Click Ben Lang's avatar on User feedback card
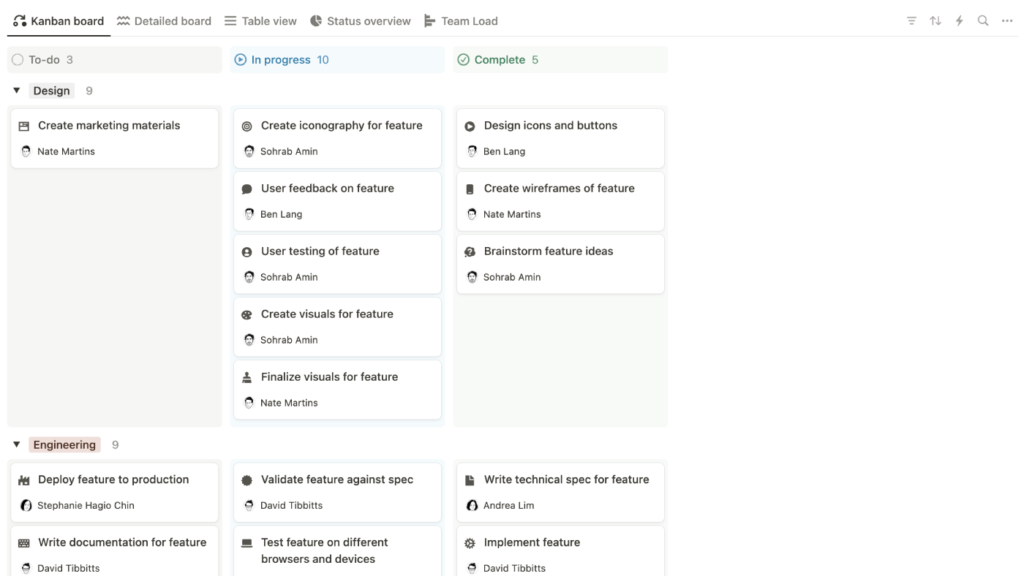Image resolution: width=1024 pixels, height=576 pixels. click(x=248, y=214)
